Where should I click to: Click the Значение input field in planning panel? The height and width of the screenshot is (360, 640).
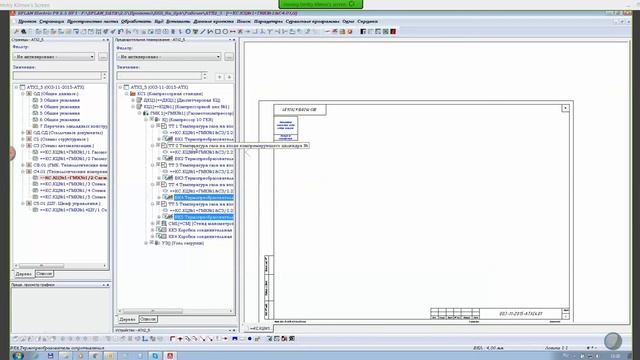coord(159,76)
